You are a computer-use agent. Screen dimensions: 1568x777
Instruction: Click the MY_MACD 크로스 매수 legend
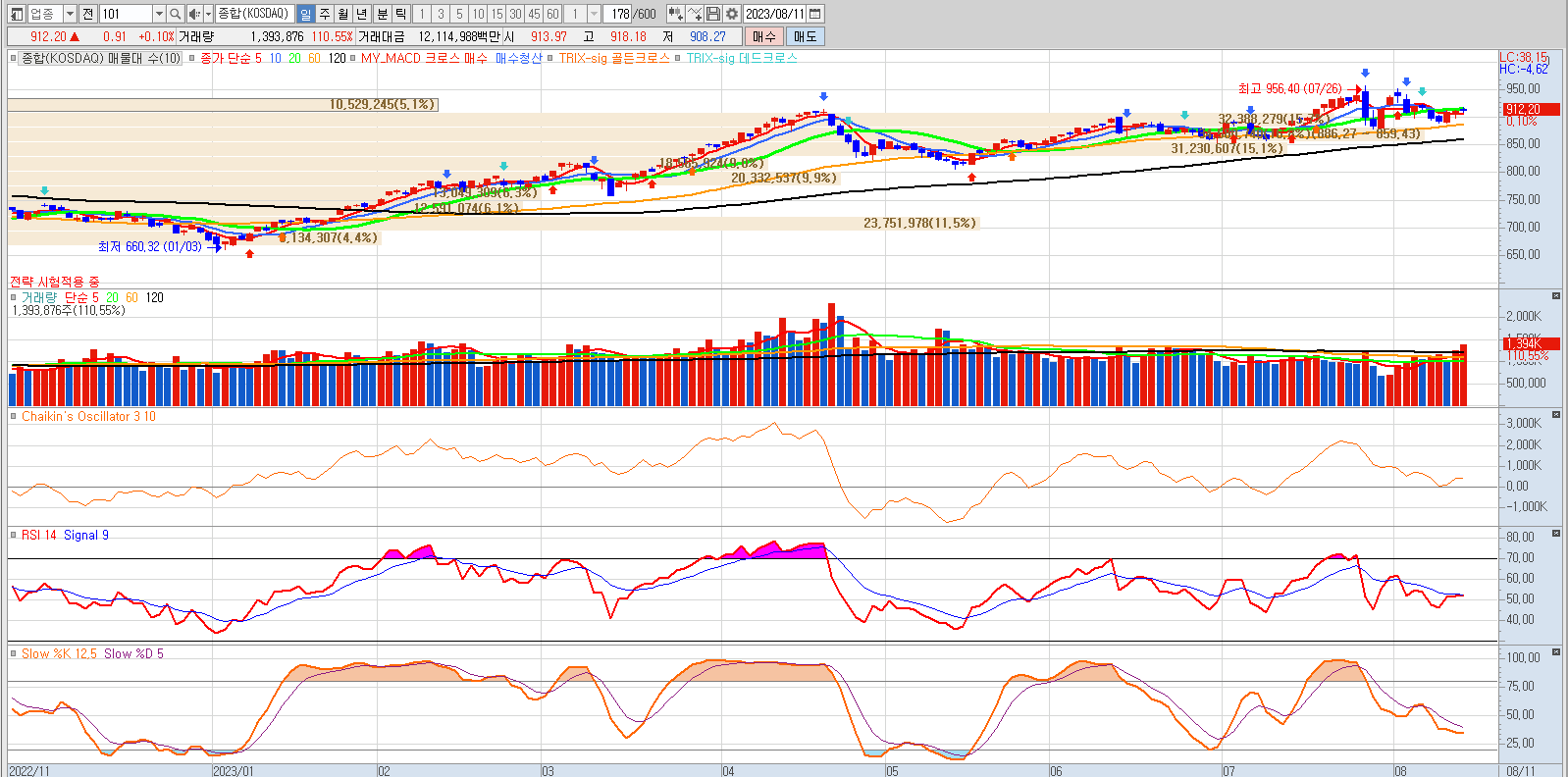tap(424, 58)
